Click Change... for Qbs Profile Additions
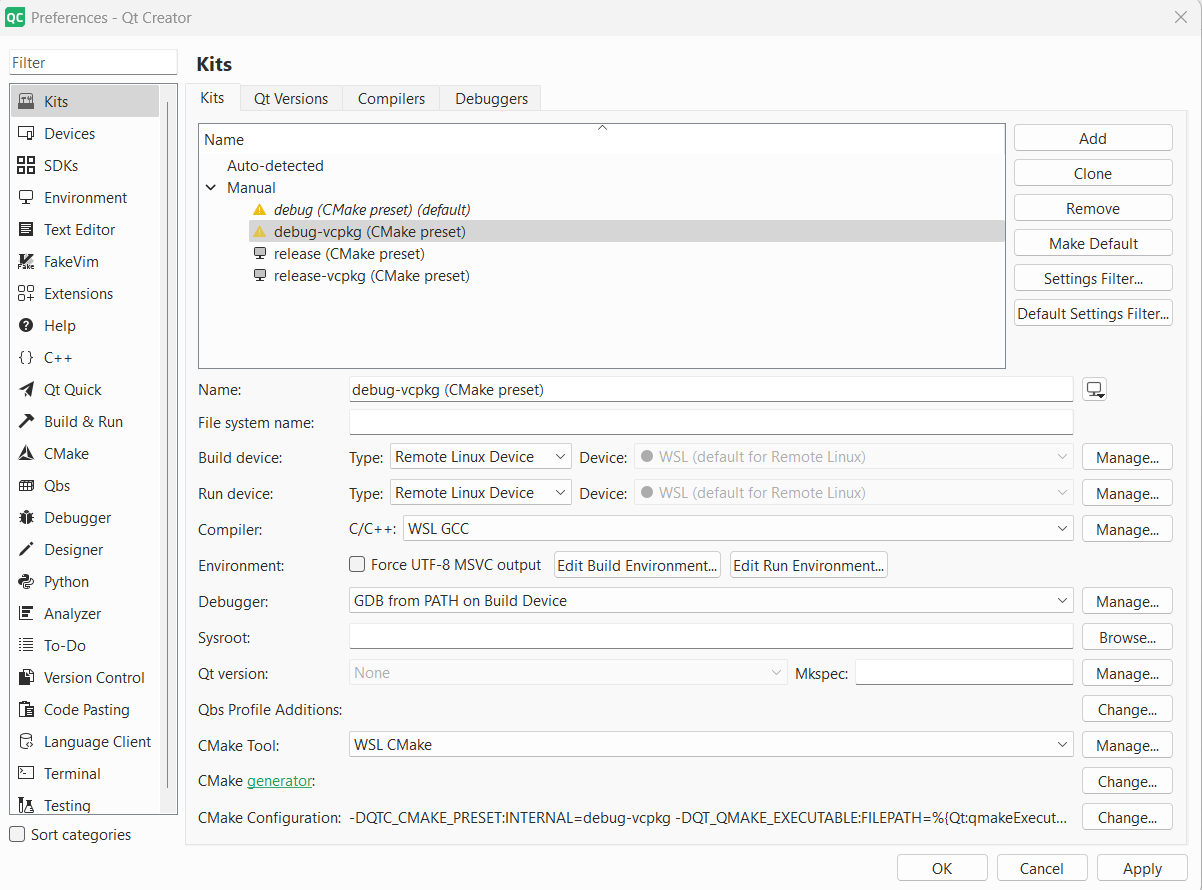 (1127, 709)
